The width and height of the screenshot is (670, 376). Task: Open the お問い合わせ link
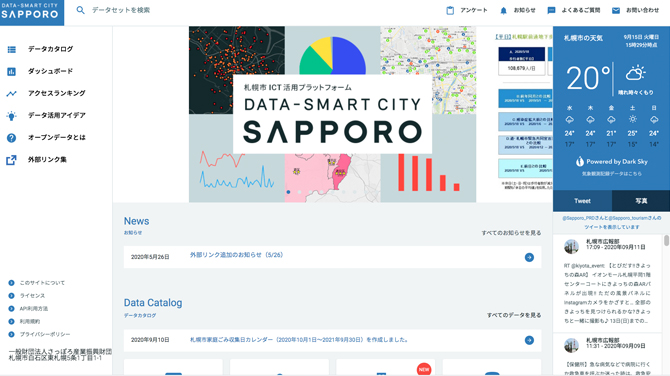642,10
